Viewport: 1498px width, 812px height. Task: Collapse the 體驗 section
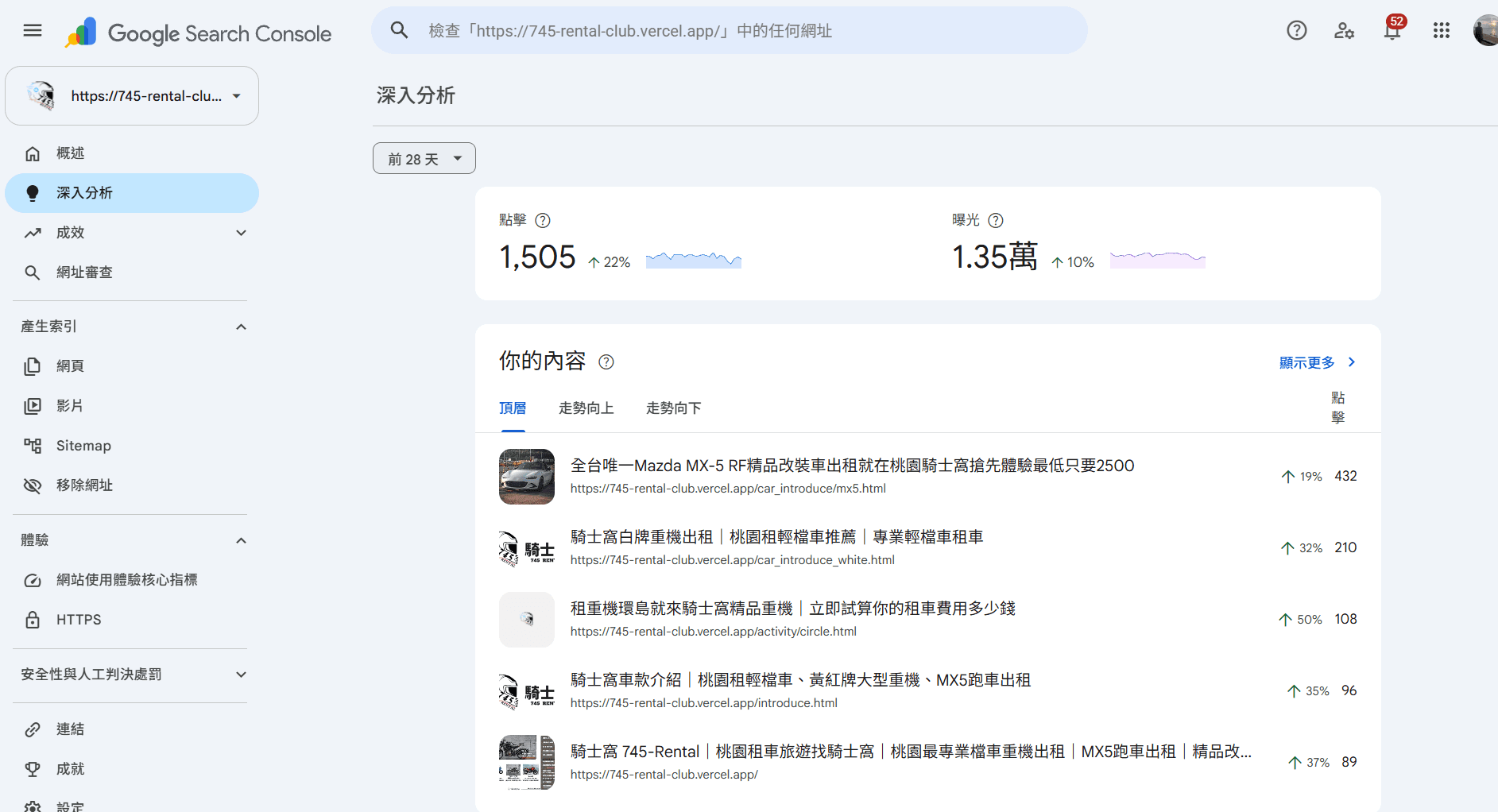pos(242,540)
